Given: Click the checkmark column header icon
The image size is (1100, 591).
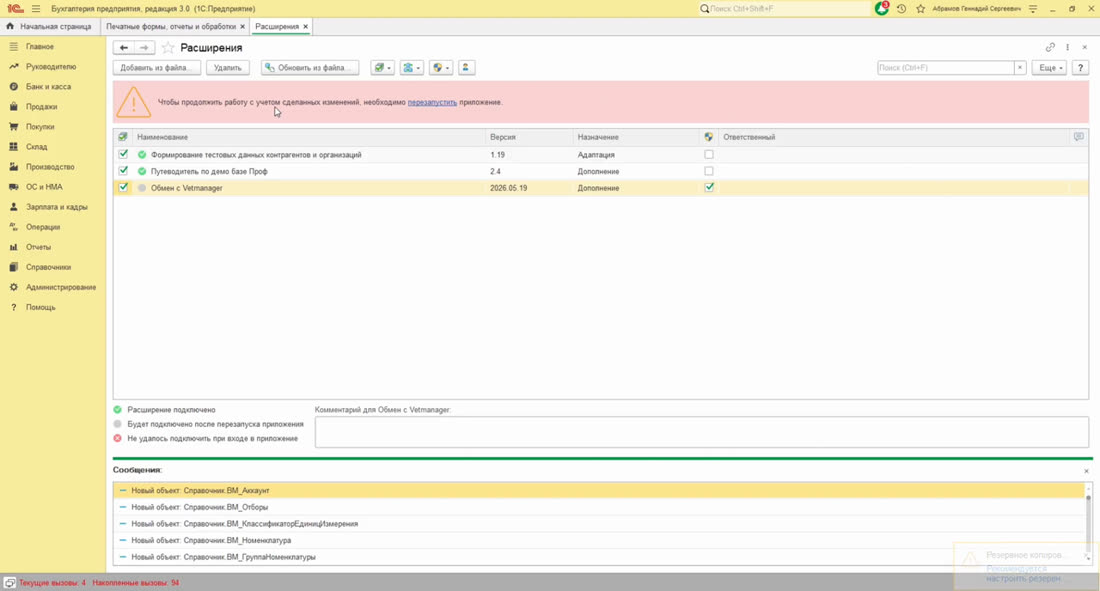Looking at the screenshot, I should coord(123,137).
